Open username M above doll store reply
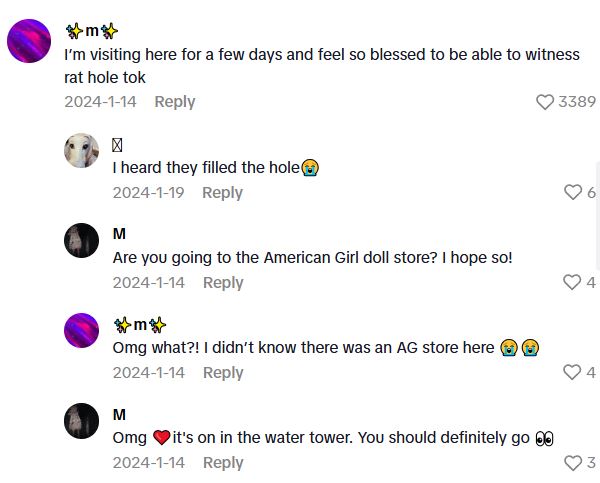The height and width of the screenshot is (483, 600). tap(119, 234)
